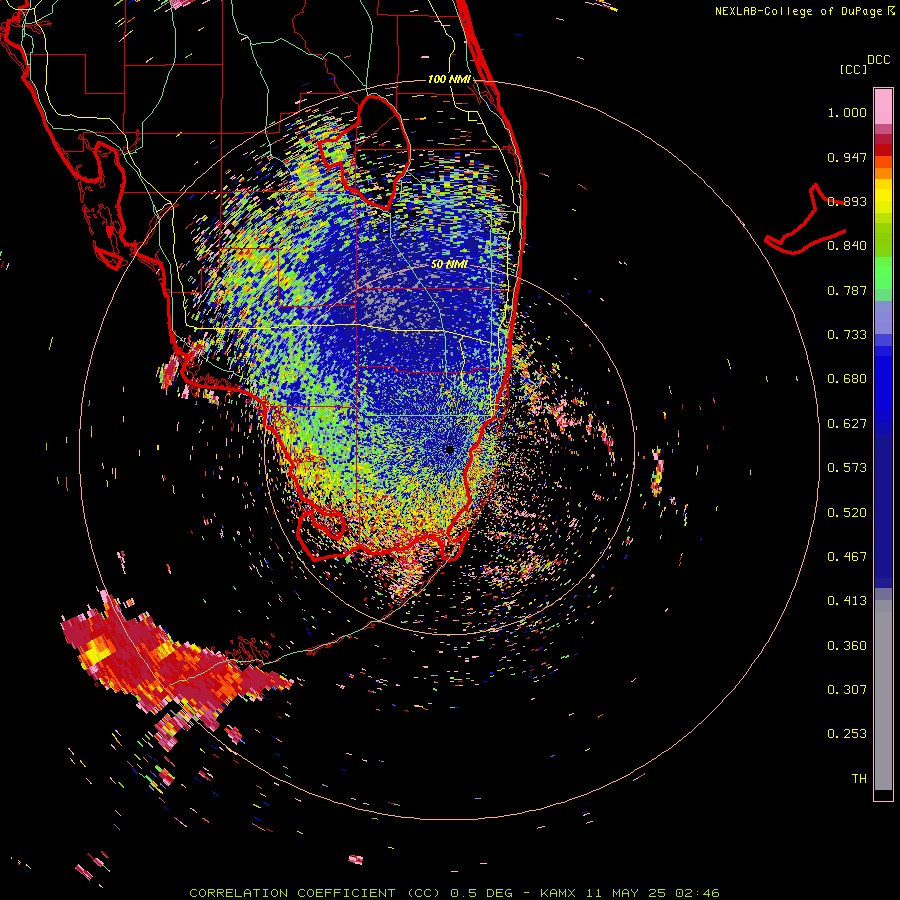
Task: Click the pink swatch atop the color bar
Action: [883, 107]
